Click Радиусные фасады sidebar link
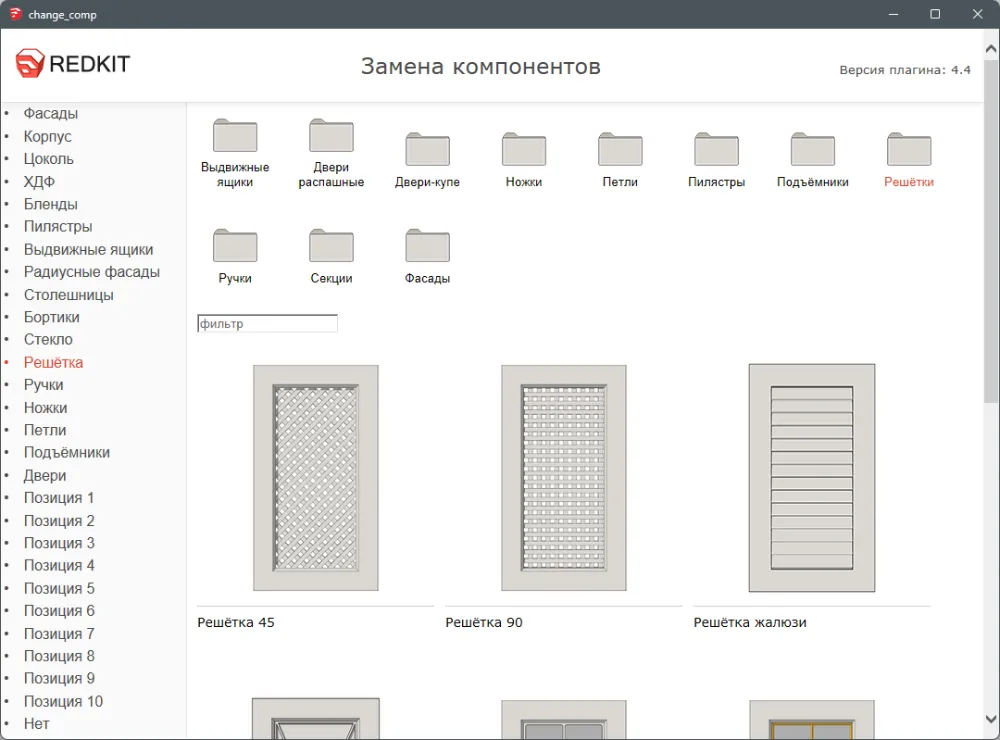Image resolution: width=1000 pixels, height=740 pixels. pos(92,272)
